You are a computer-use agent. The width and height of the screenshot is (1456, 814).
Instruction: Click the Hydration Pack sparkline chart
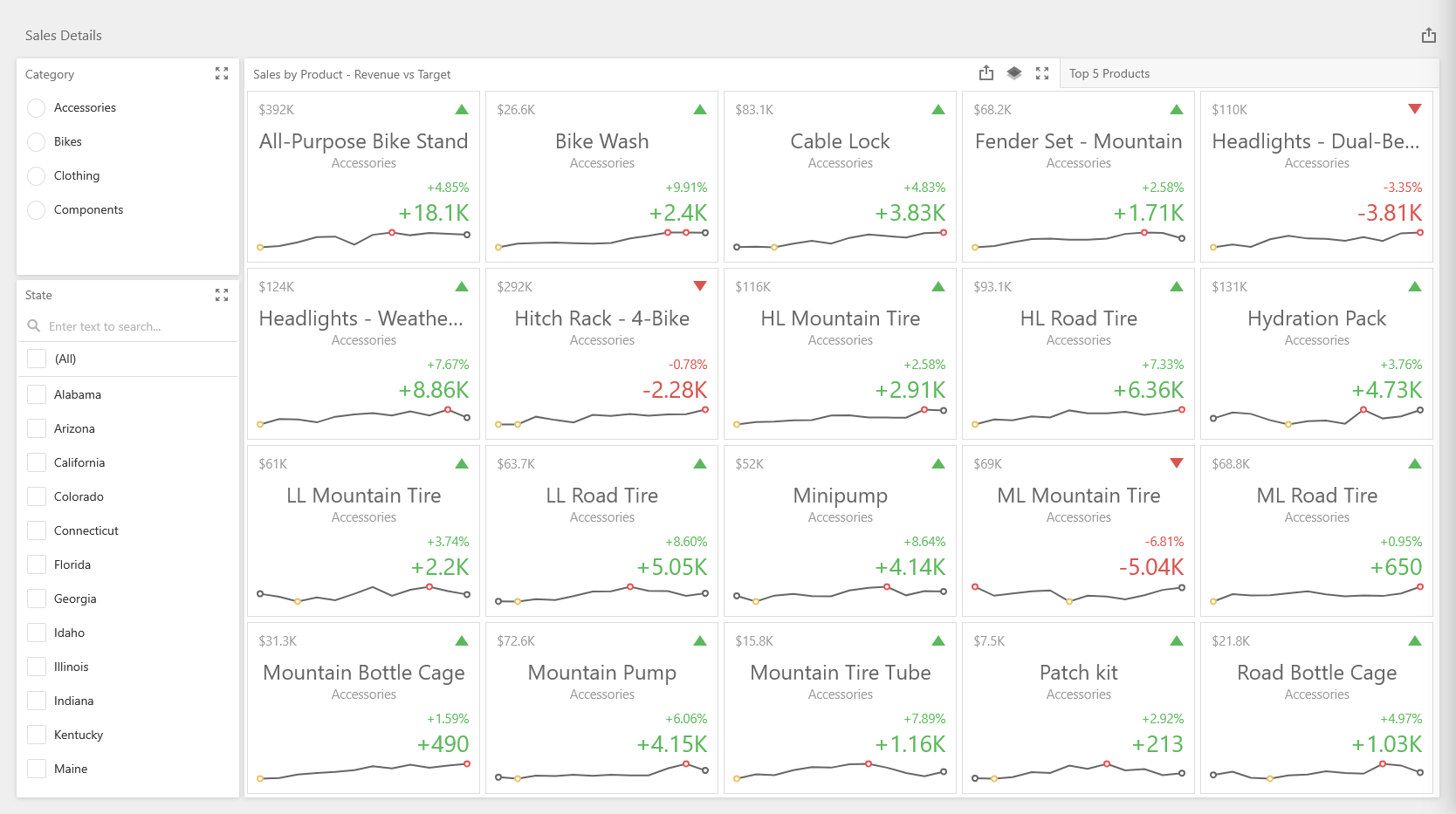1316,417
